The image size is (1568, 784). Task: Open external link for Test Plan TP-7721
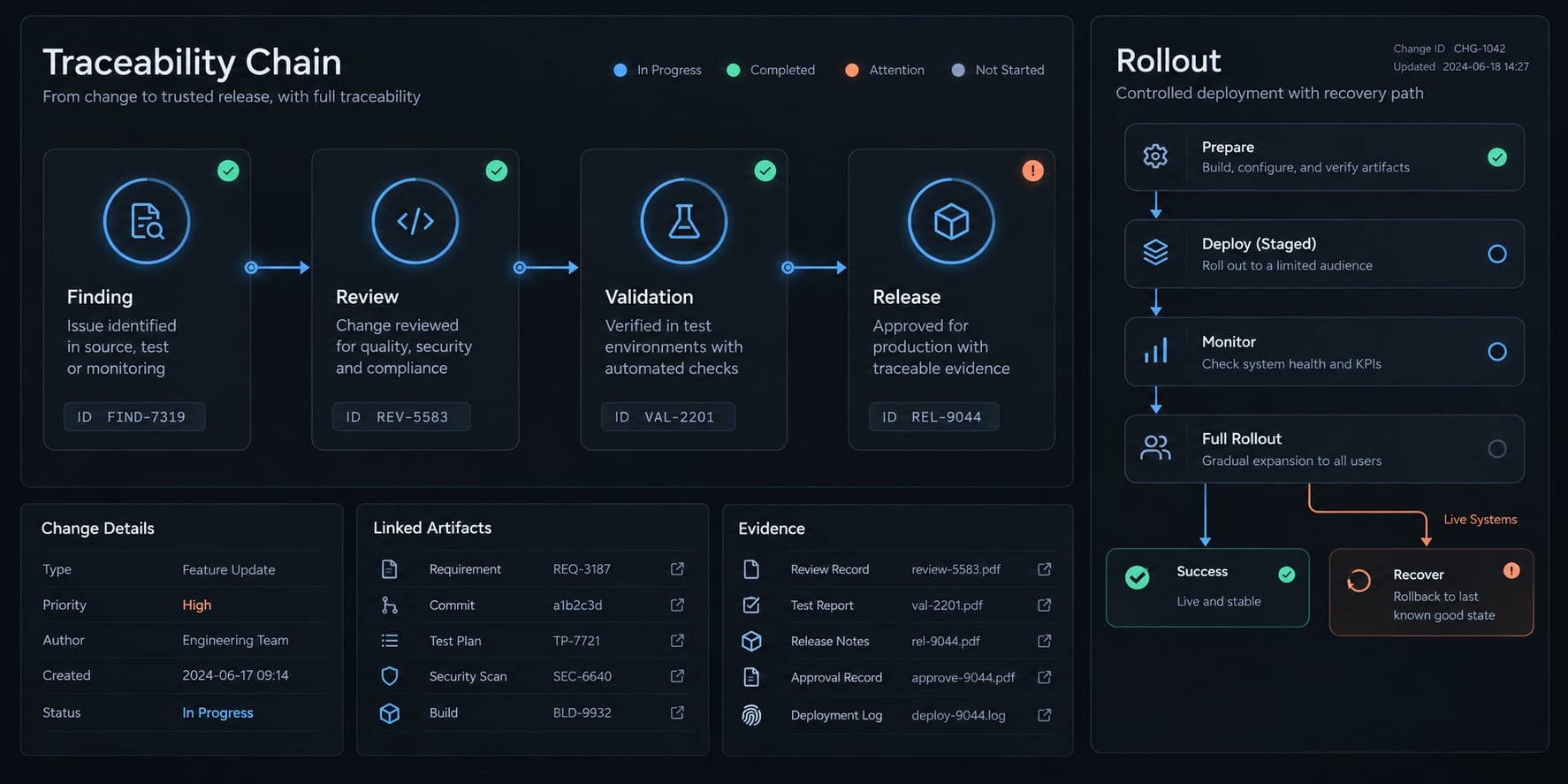(x=677, y=640)
